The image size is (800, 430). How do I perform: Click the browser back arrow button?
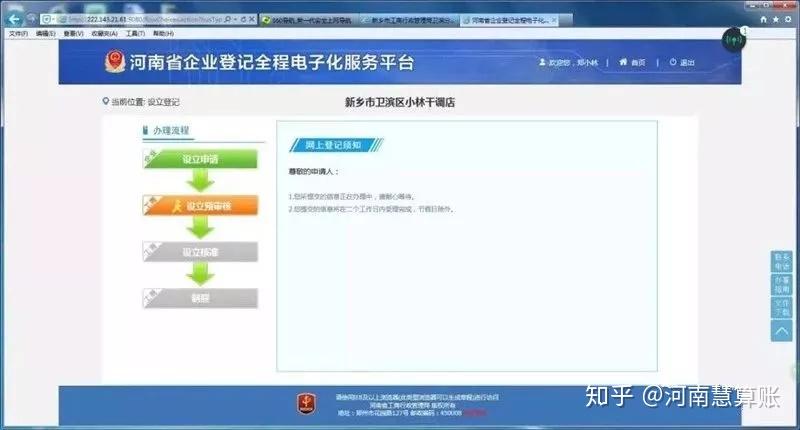click(x=14, y=19)
